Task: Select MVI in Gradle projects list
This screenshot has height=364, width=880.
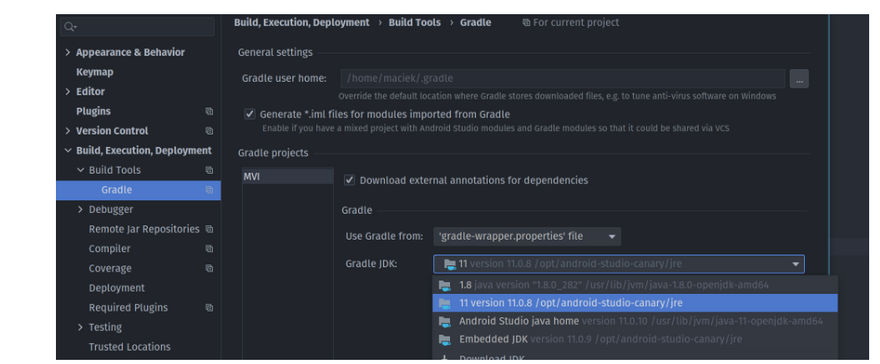Action: (x=288, y=177)
